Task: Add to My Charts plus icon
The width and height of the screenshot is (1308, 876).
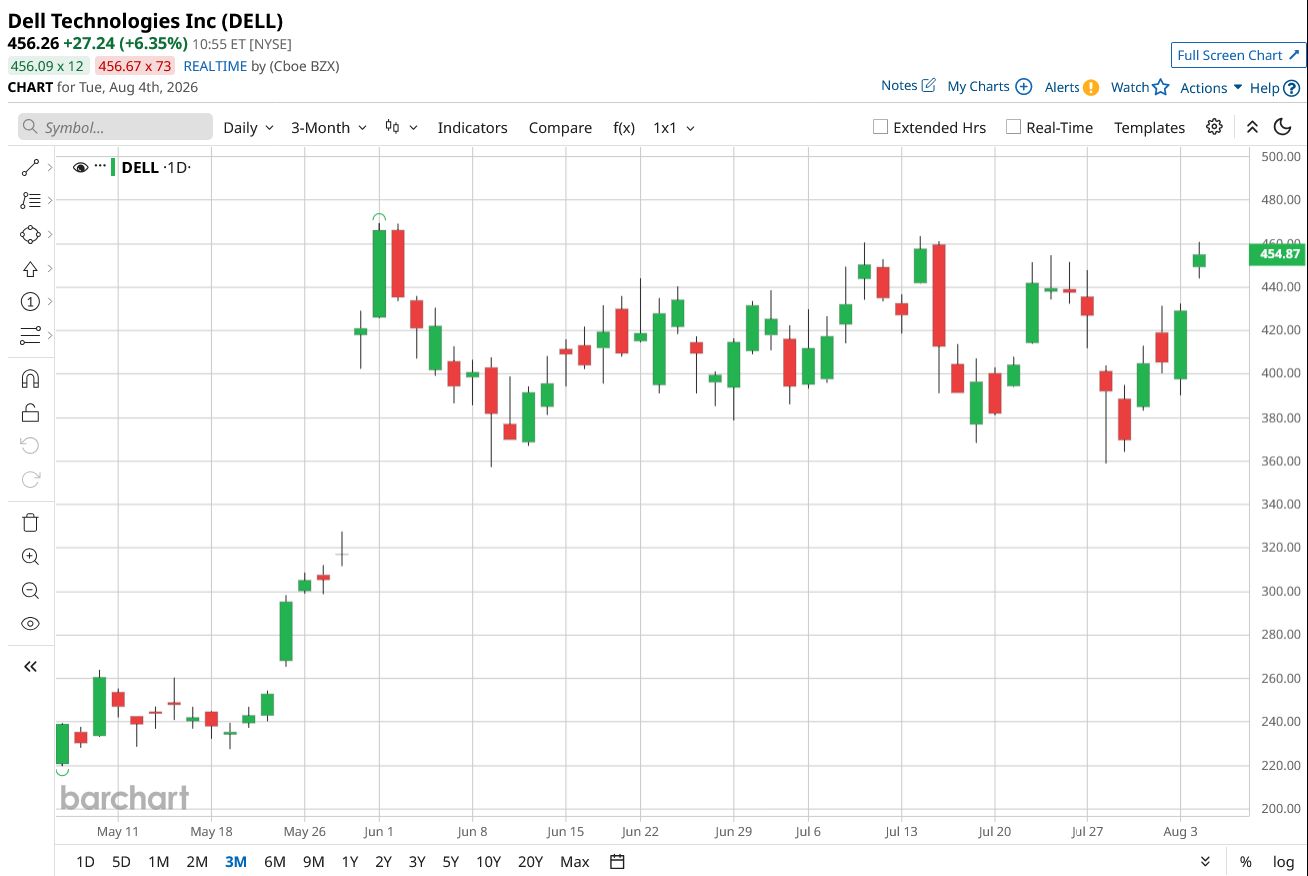Action: [x=1024, y=87]
